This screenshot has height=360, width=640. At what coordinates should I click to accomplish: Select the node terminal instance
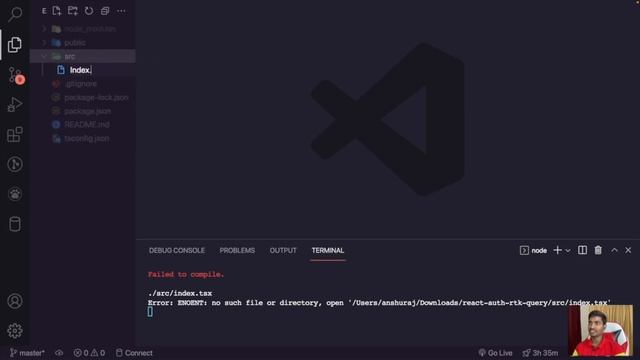point(533,251)
